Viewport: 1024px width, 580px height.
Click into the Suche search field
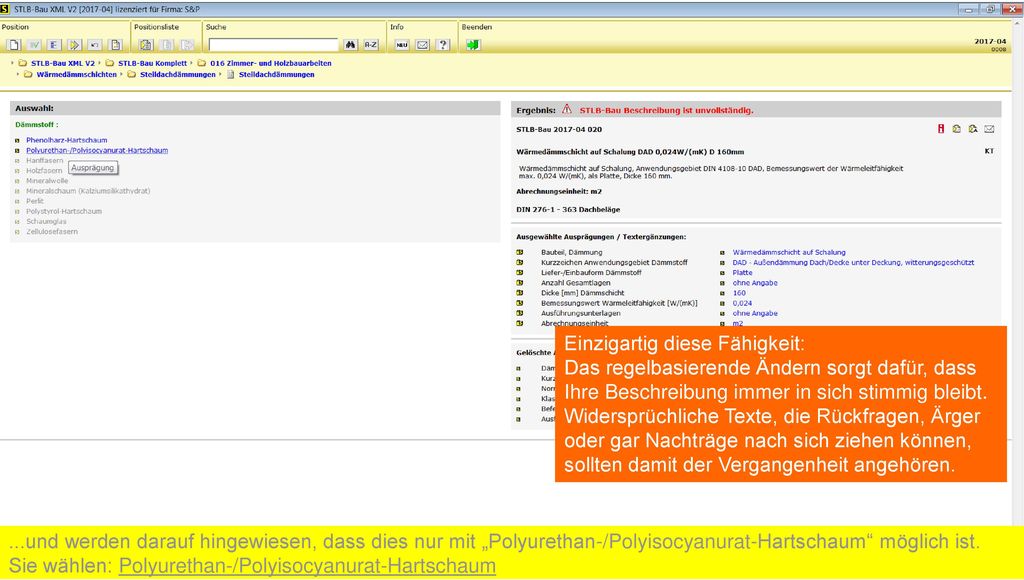(274, 45)
